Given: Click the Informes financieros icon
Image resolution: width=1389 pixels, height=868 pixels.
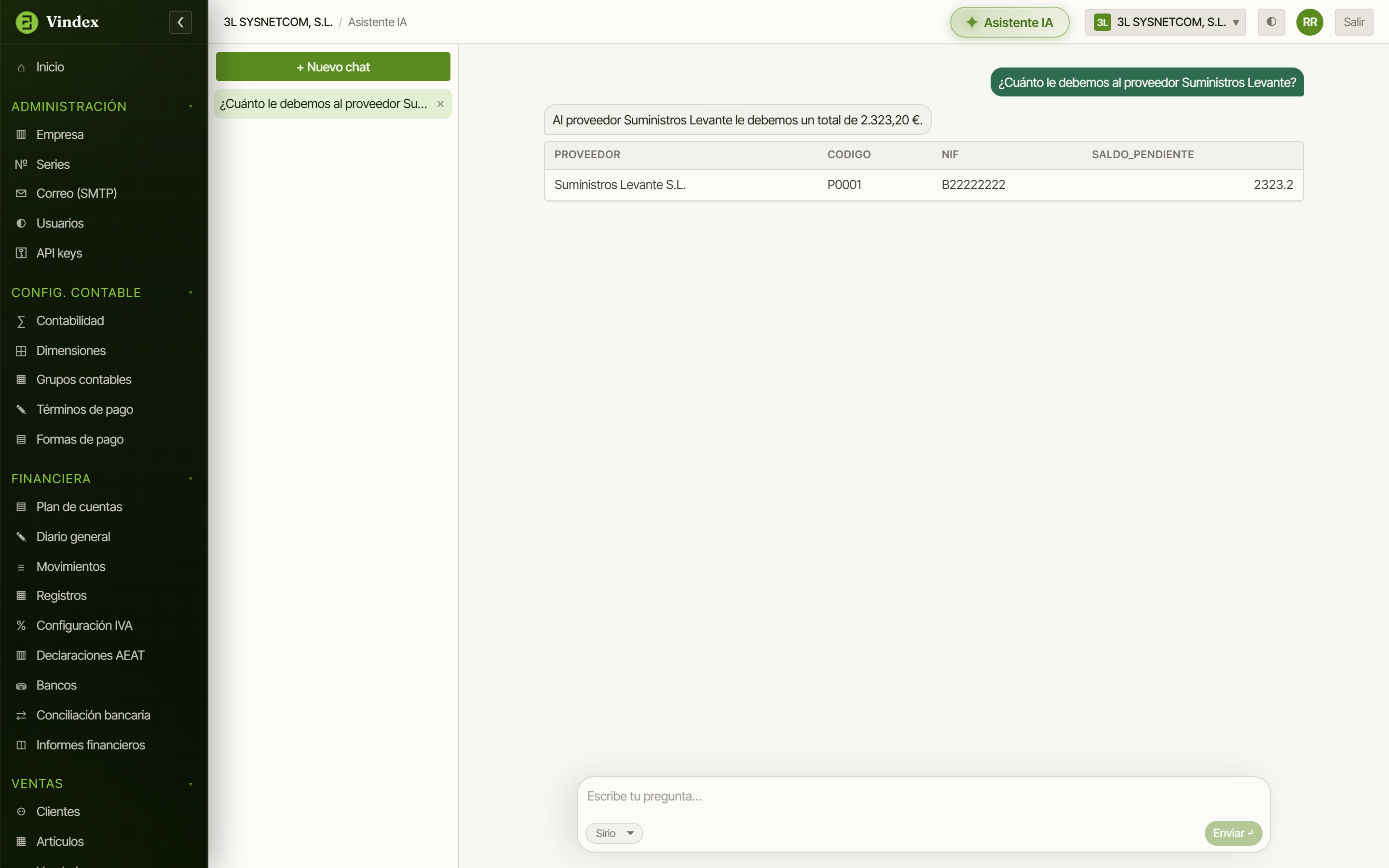Looking at the screenshot, I should point(21,745).
